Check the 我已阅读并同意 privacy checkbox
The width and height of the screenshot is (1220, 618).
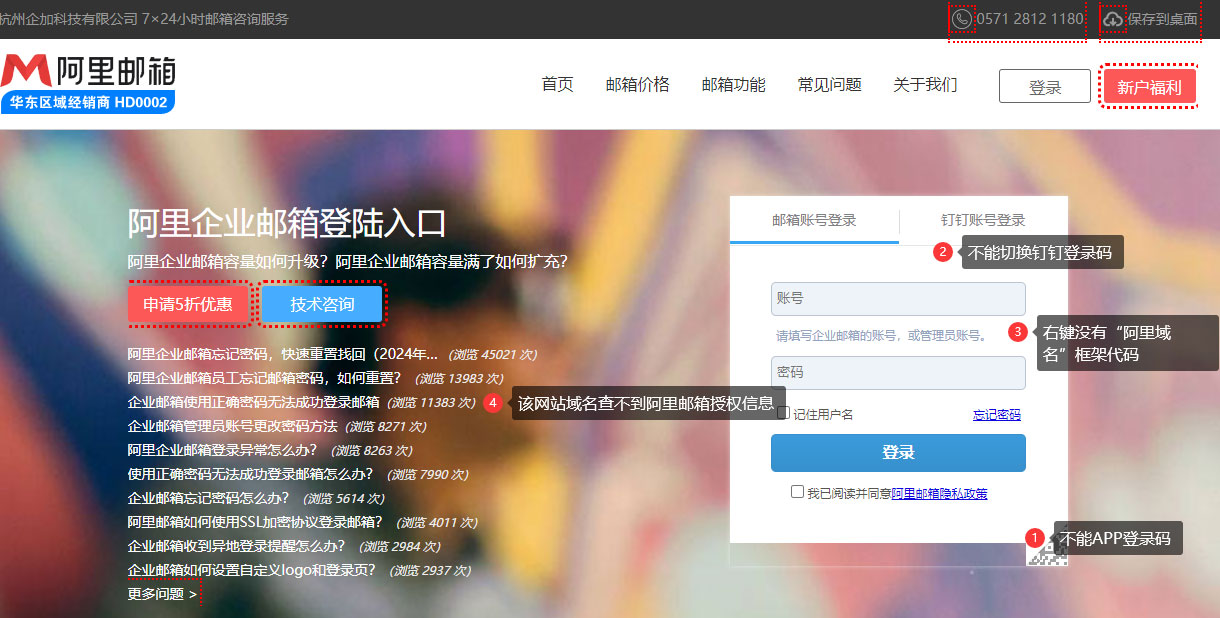tap(797, 492)
